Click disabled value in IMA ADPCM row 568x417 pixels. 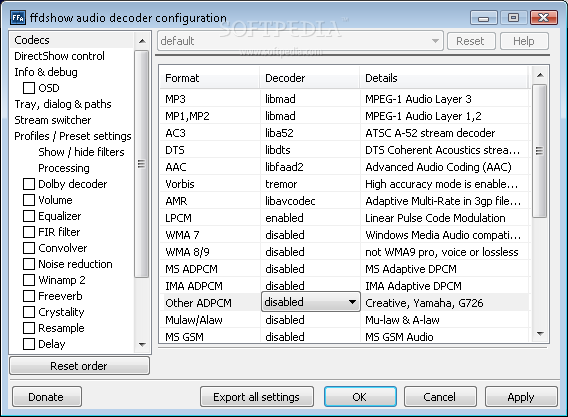tap(285, 286)
